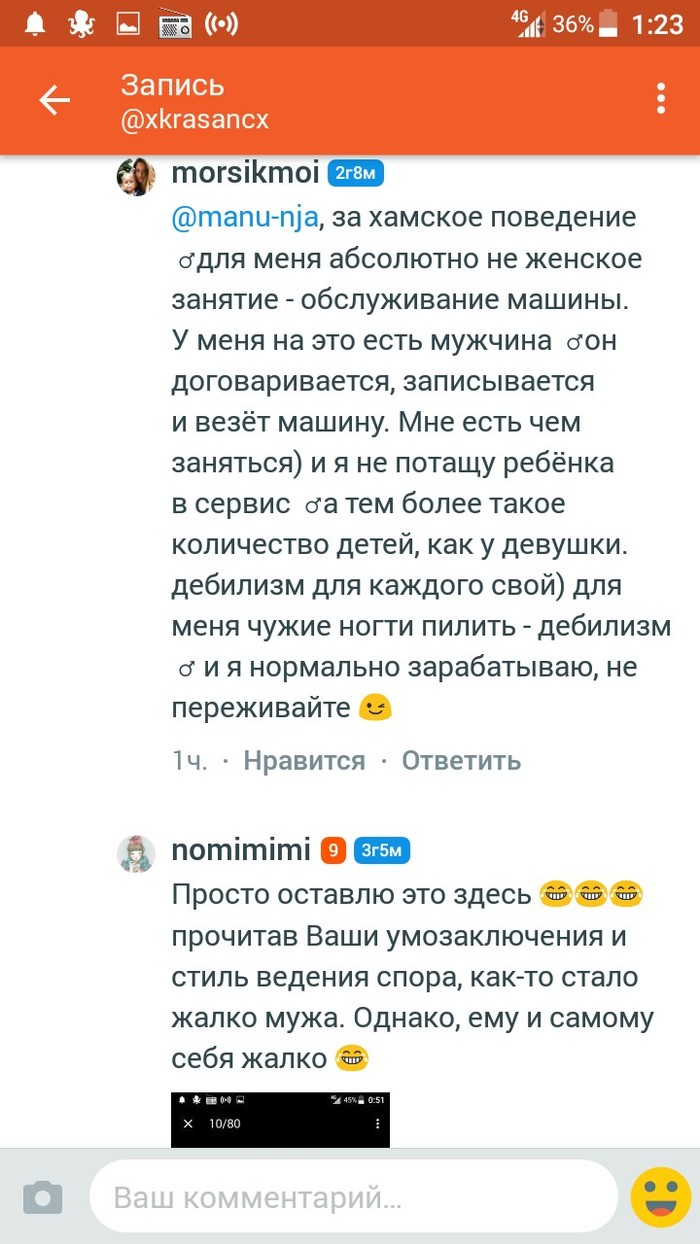Tap the camera icon to attach photo
The image size is (700, 1244).
42,1197
